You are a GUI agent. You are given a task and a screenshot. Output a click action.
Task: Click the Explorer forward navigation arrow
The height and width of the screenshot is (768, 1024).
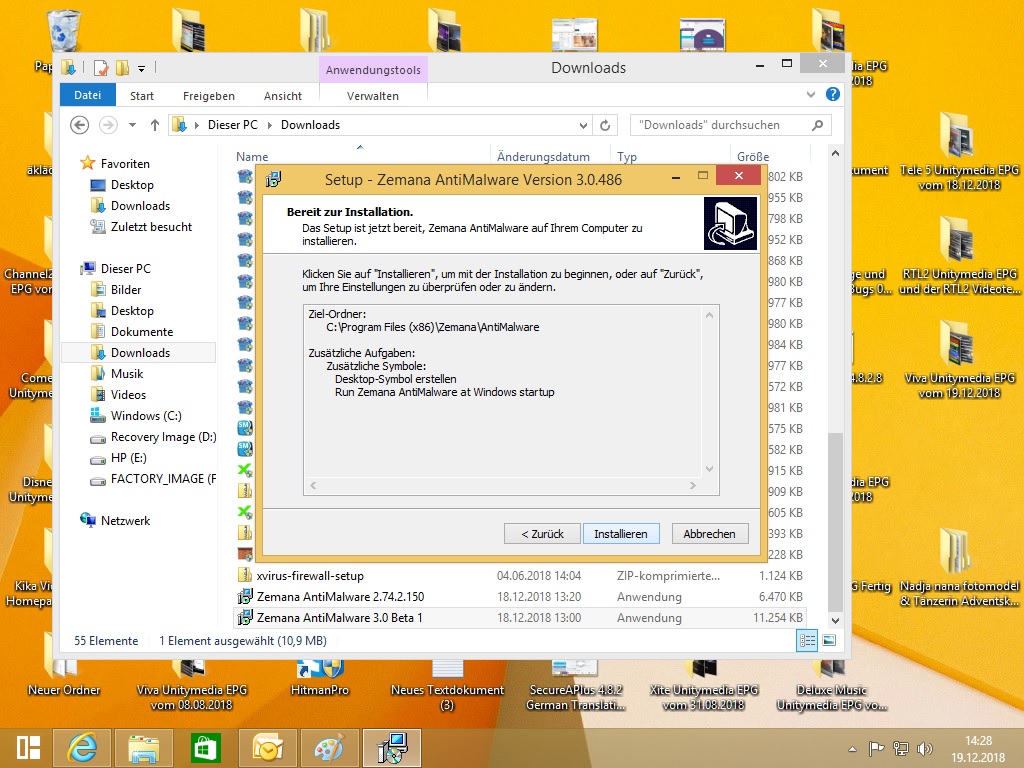coord(108,125)
